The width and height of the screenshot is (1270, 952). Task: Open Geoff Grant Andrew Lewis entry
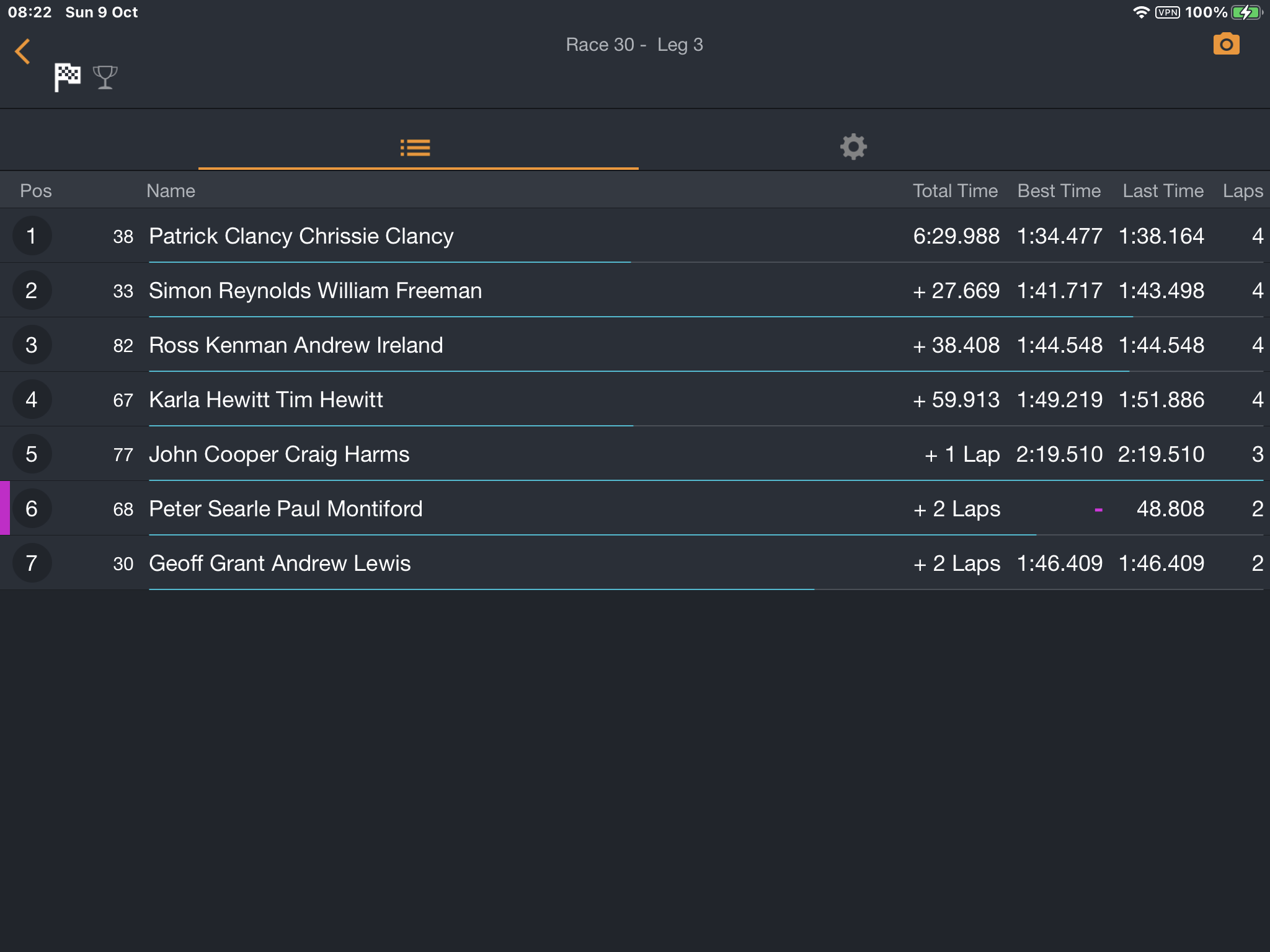tap(635, 563)
